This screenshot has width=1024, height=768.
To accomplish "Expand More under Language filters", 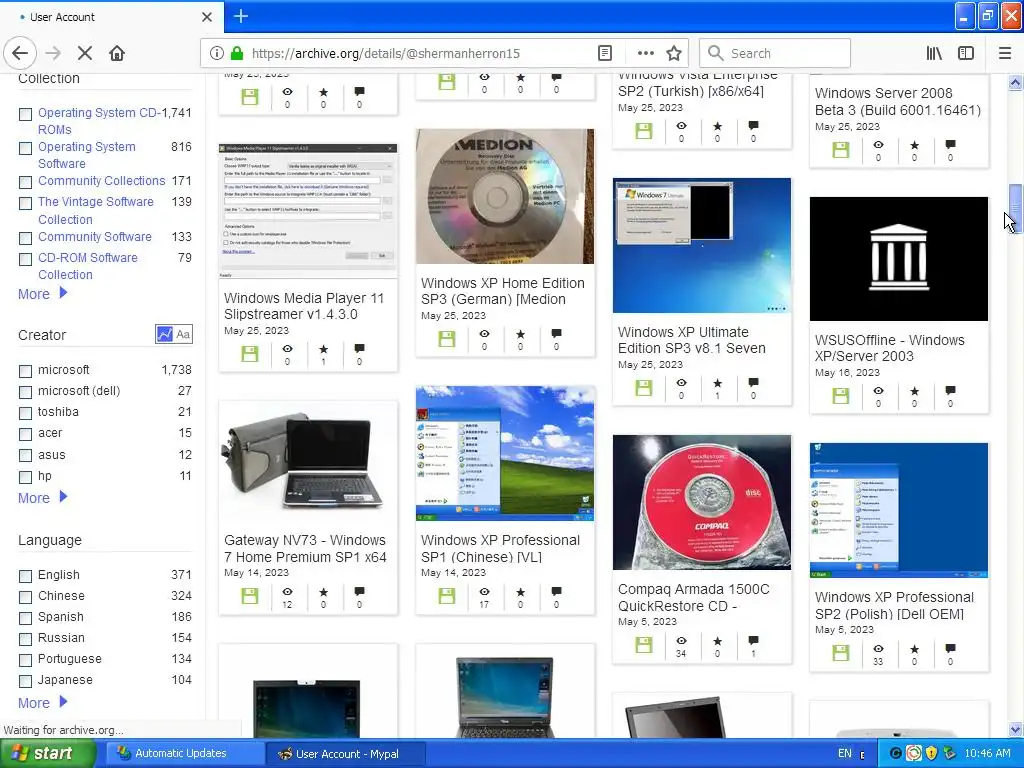I will tap(42, 703).
